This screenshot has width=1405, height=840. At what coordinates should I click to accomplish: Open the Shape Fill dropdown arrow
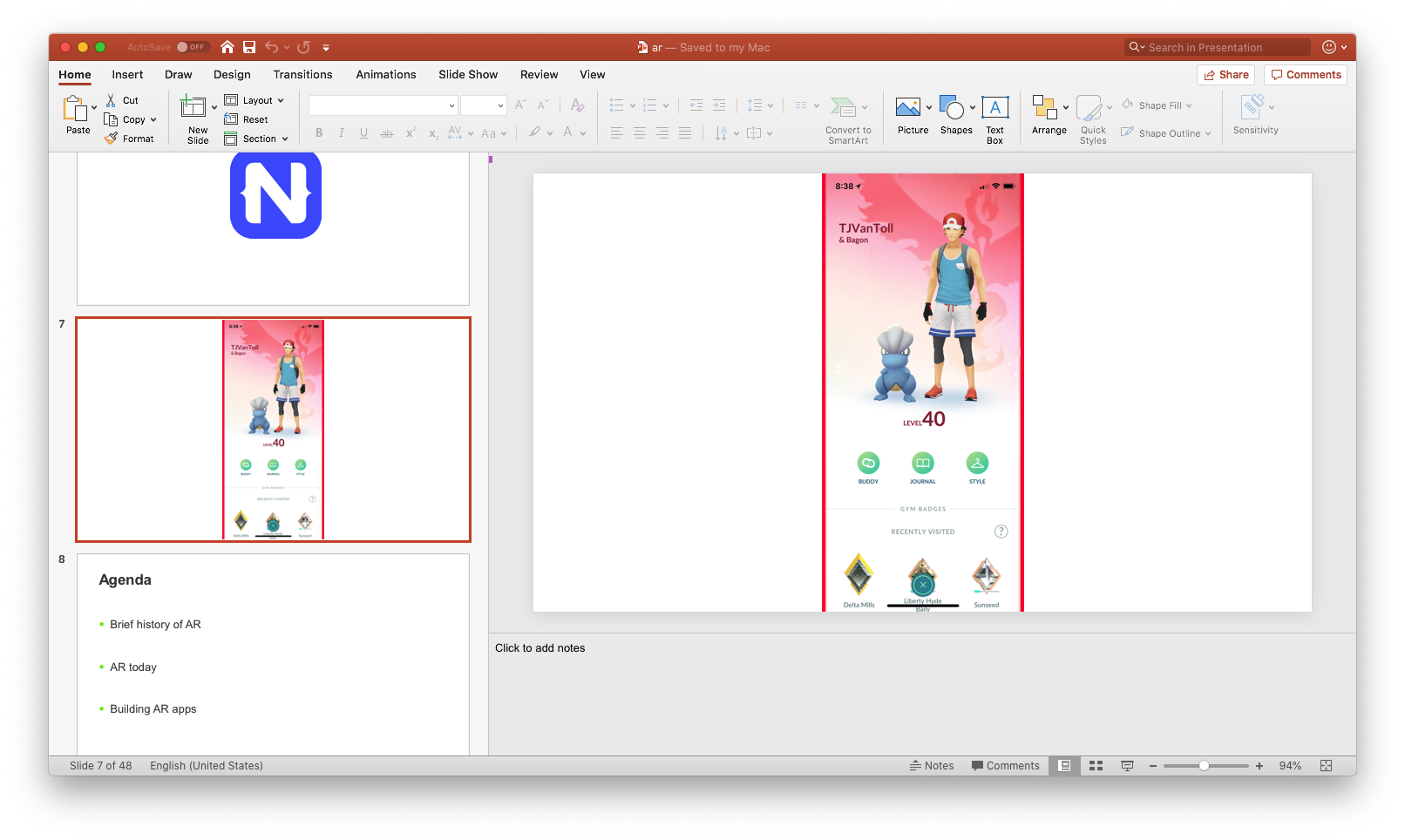[x=1189, y=105]
